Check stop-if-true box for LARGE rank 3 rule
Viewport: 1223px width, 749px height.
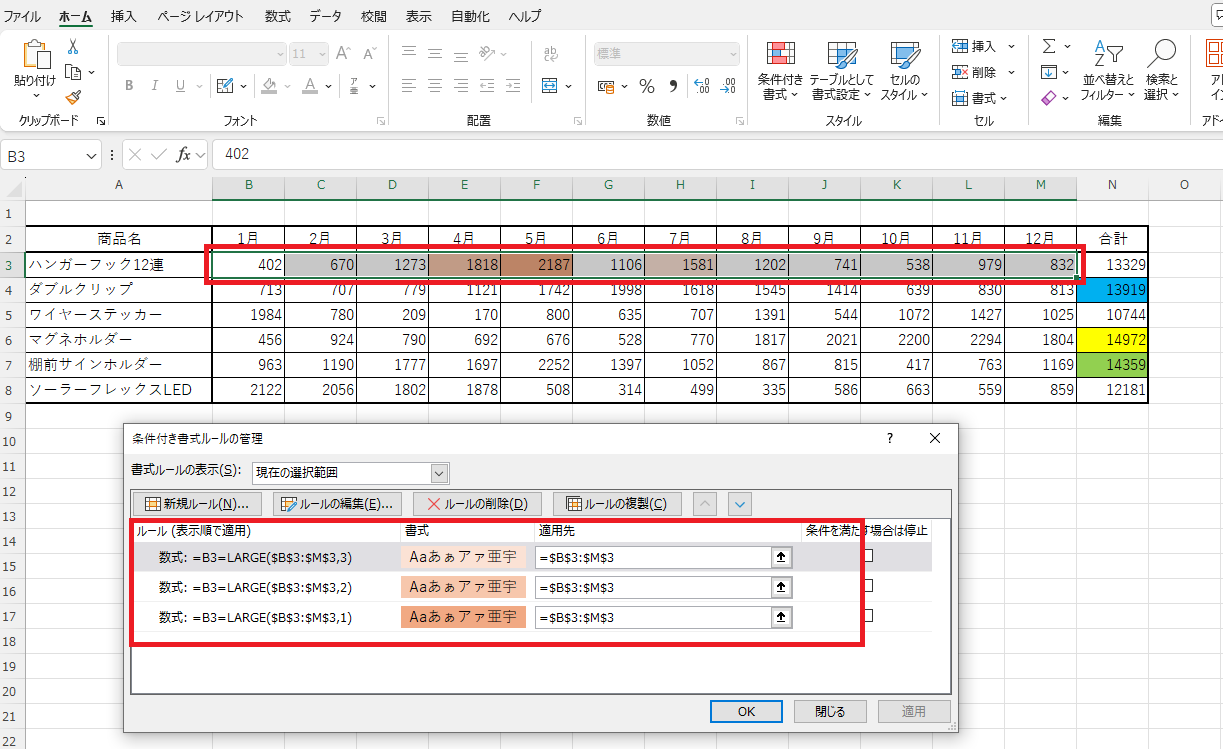[870, 555]
